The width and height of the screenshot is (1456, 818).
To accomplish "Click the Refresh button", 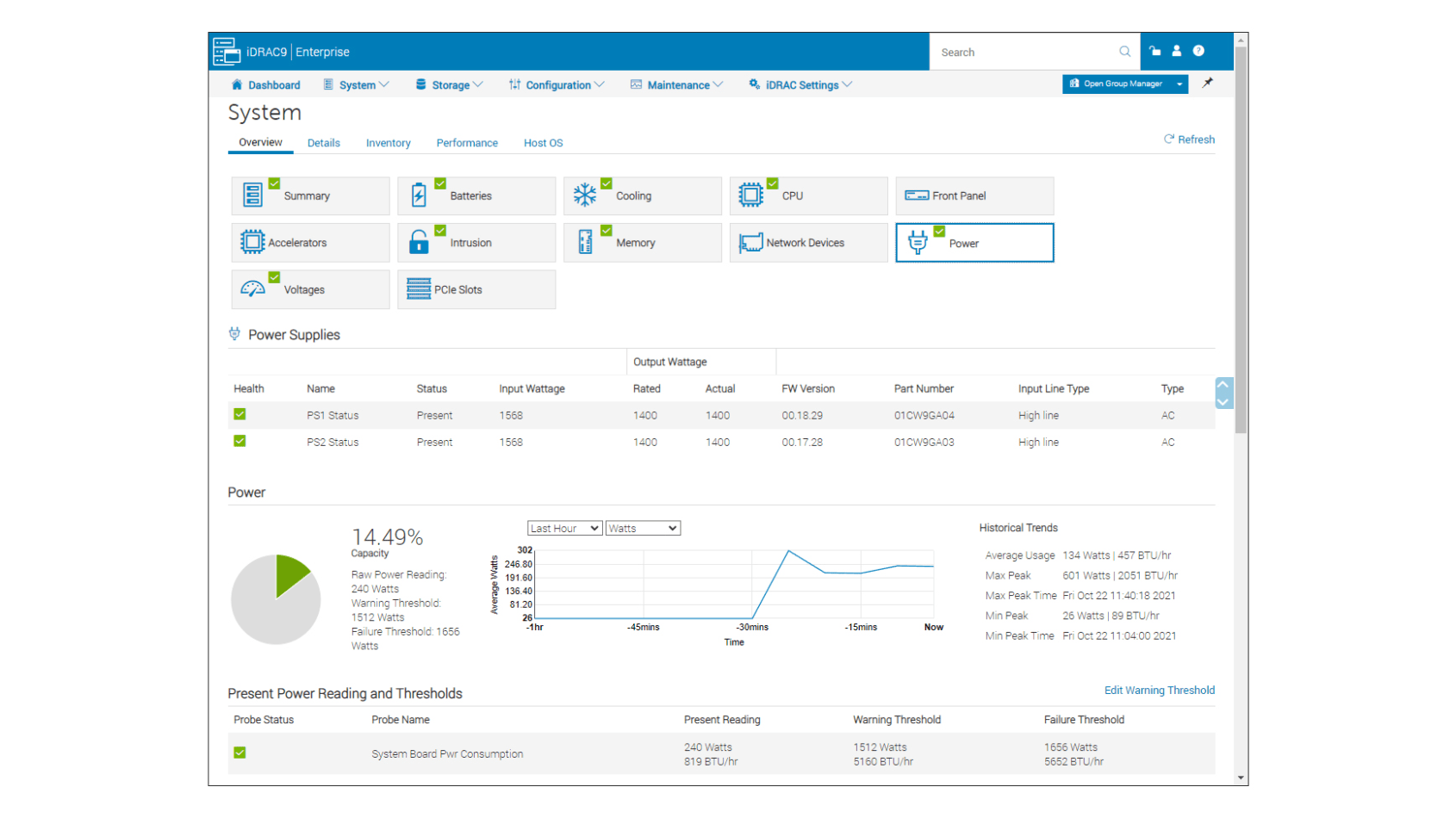I will tap(1189, 139).
